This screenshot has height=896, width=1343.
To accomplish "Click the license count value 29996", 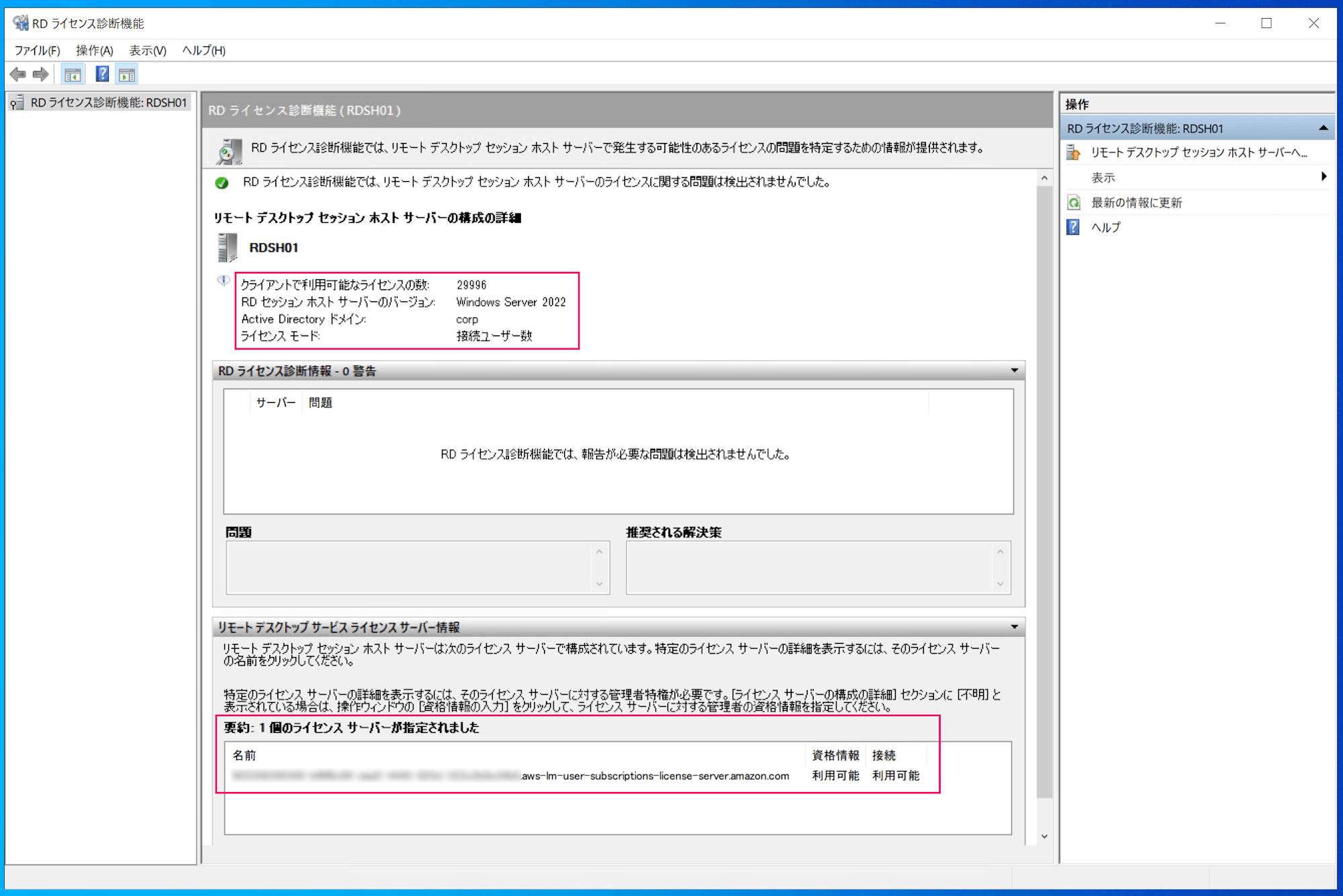I will tap(471, 285).
